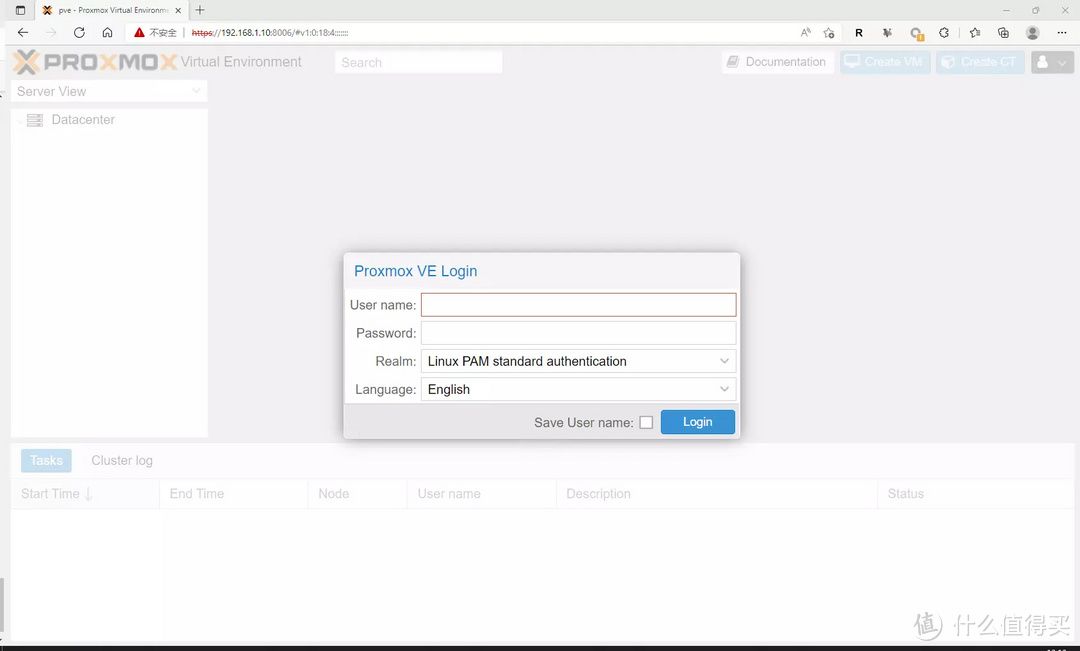Viewport: 1080px width, 651px height.
Task: Open the Realm dropdown
Action: [578, 362]
